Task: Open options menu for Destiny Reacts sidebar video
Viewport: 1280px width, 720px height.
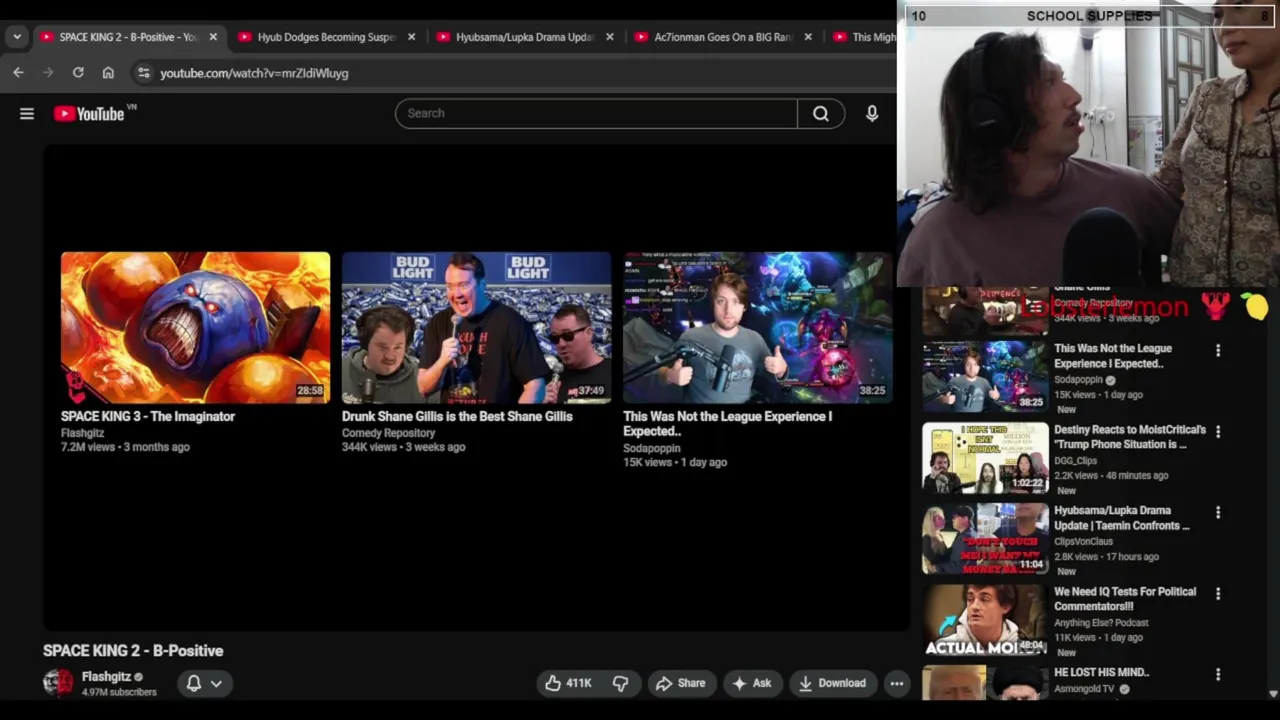Action: pos(1218,431)
